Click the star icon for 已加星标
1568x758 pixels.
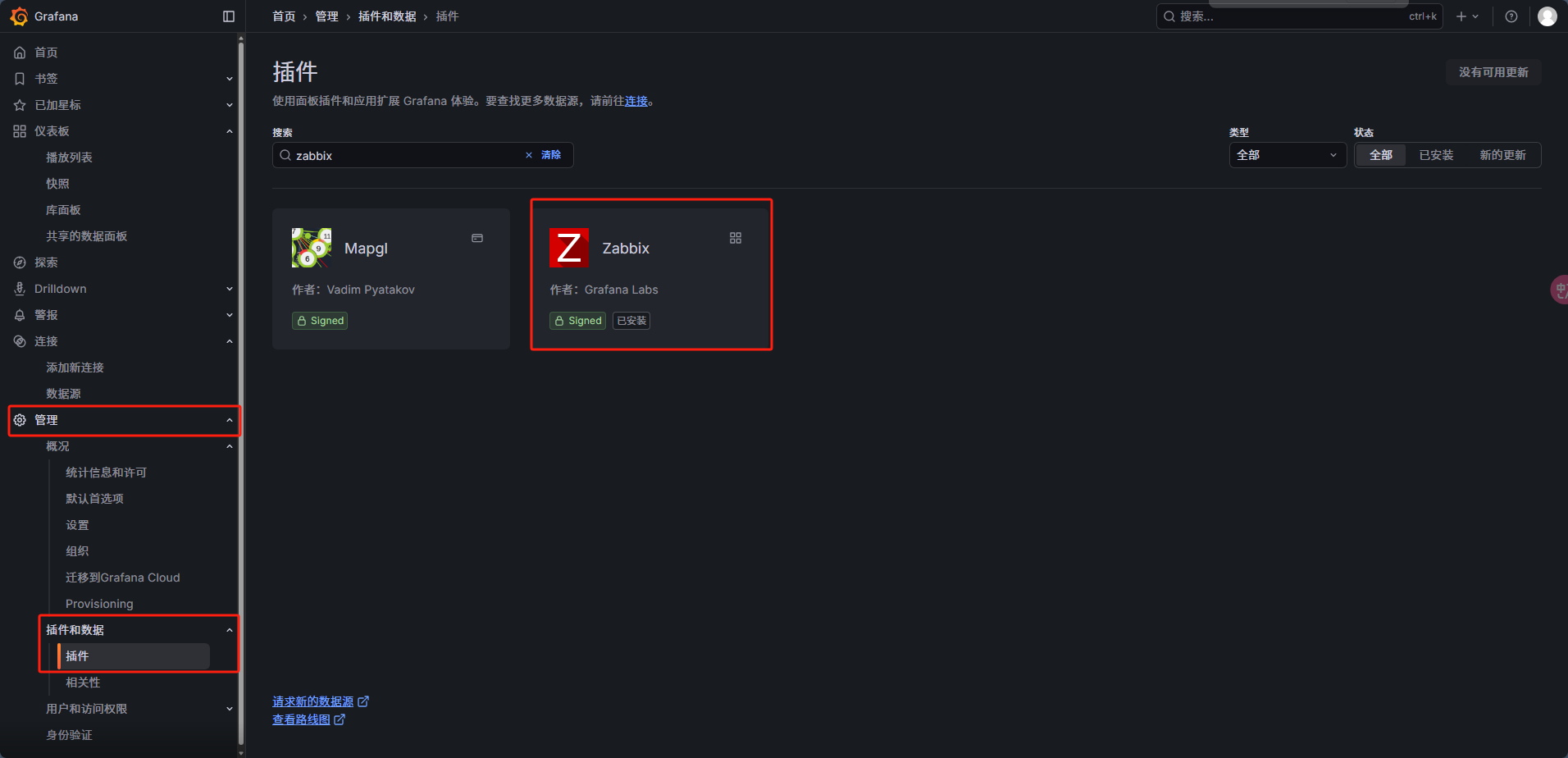click(x=20, y=105)
